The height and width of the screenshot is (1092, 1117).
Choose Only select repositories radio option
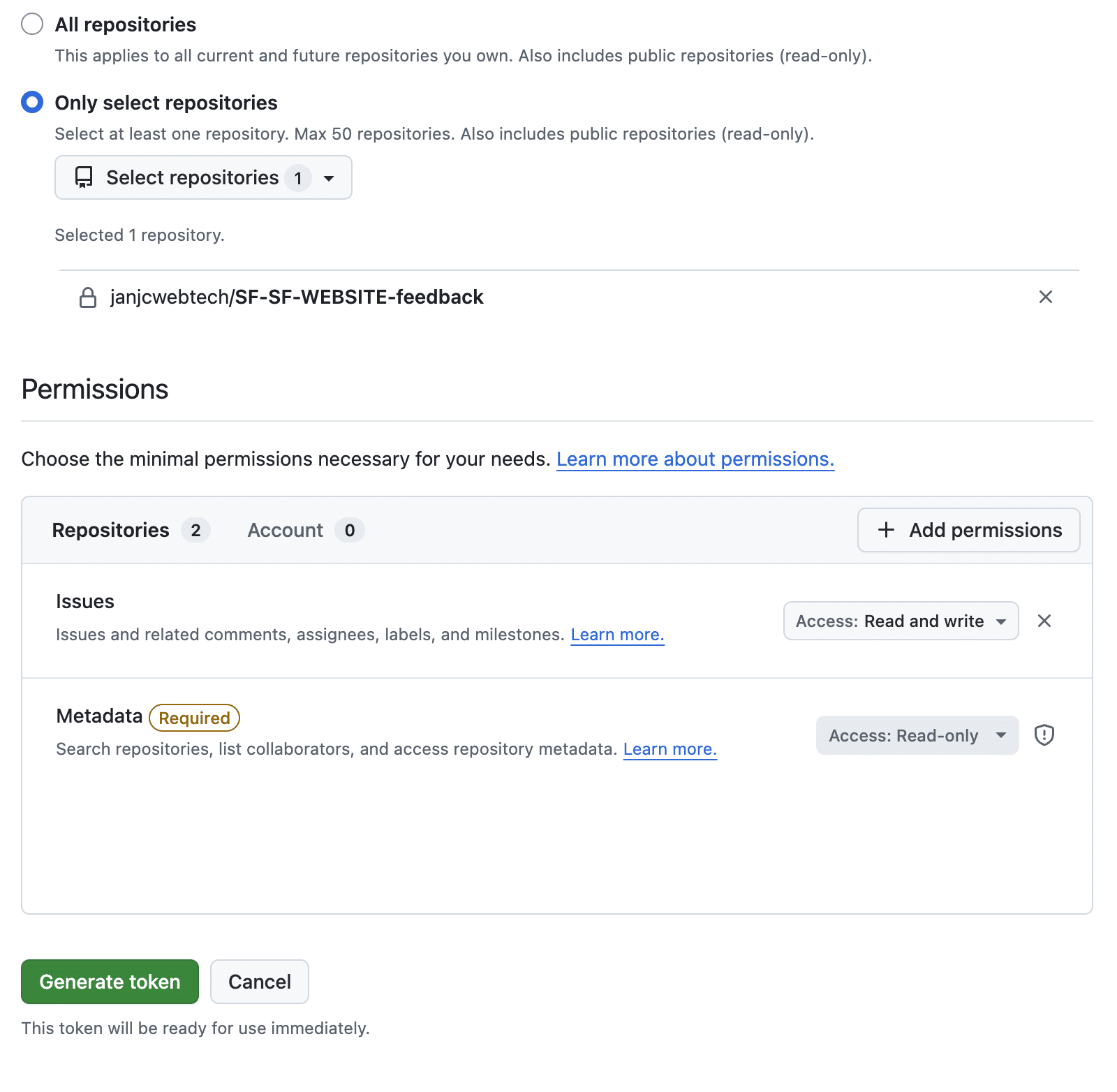tap(32, 103)
